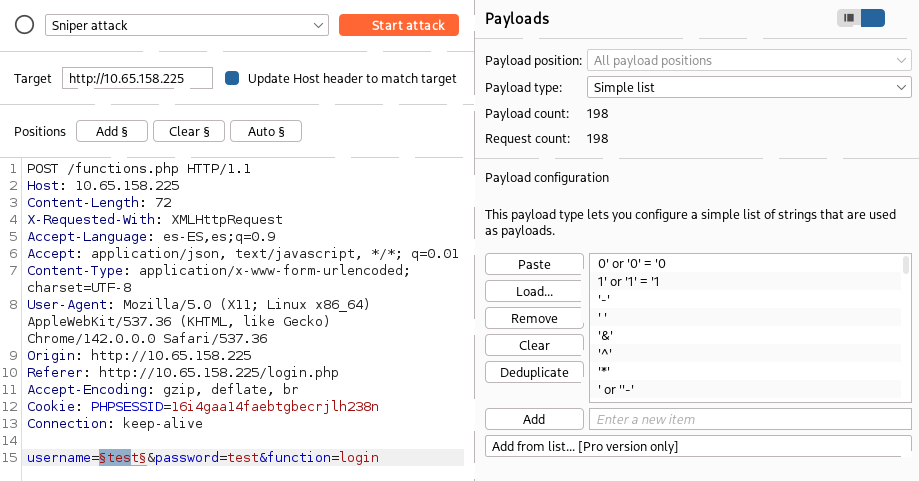
Task: Open the Payload type Simple list dropdown
Action: 749,87
